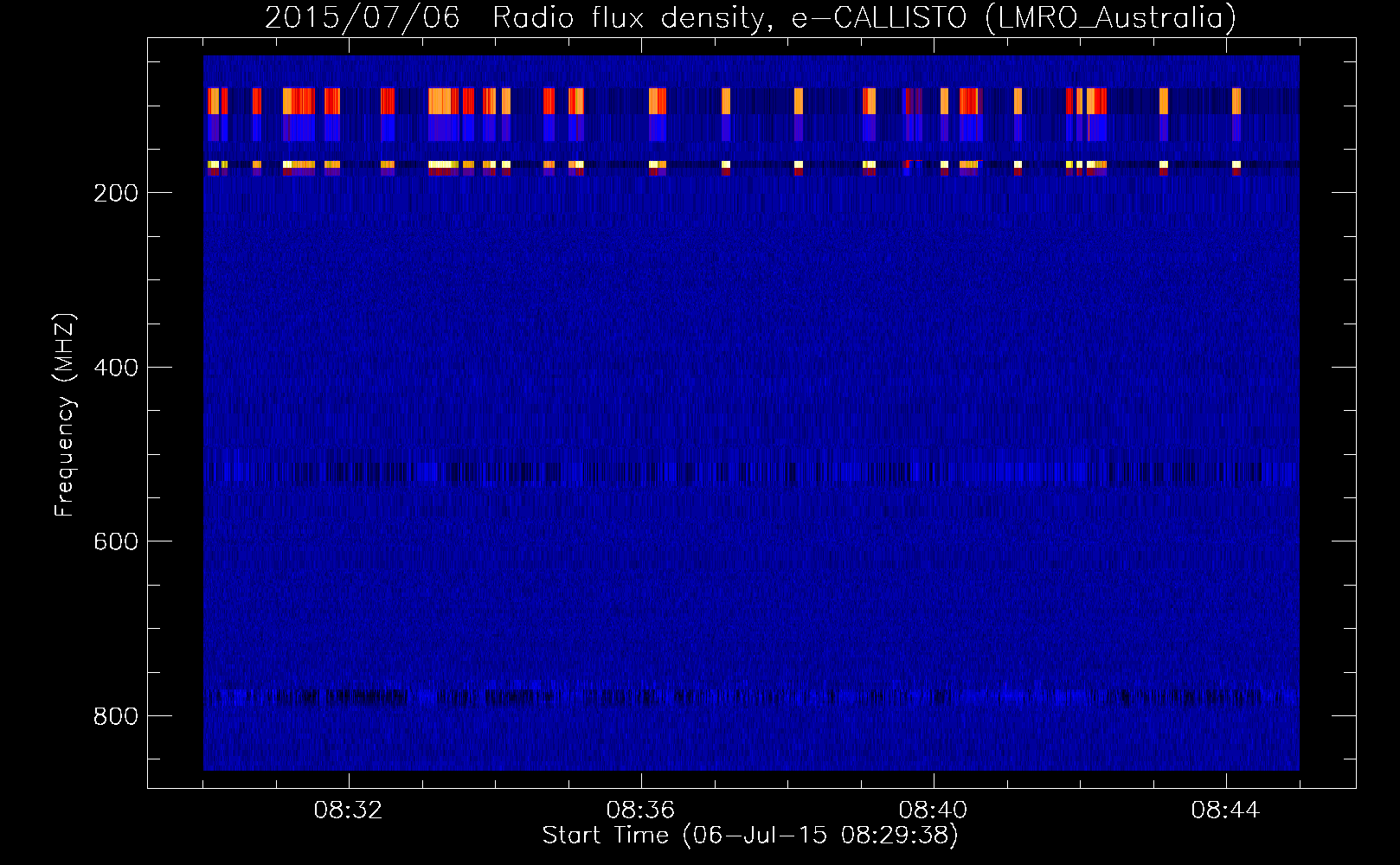Select the 200 frequency tick label
This screenshot has width=1400, height=865.
[116, 193]
